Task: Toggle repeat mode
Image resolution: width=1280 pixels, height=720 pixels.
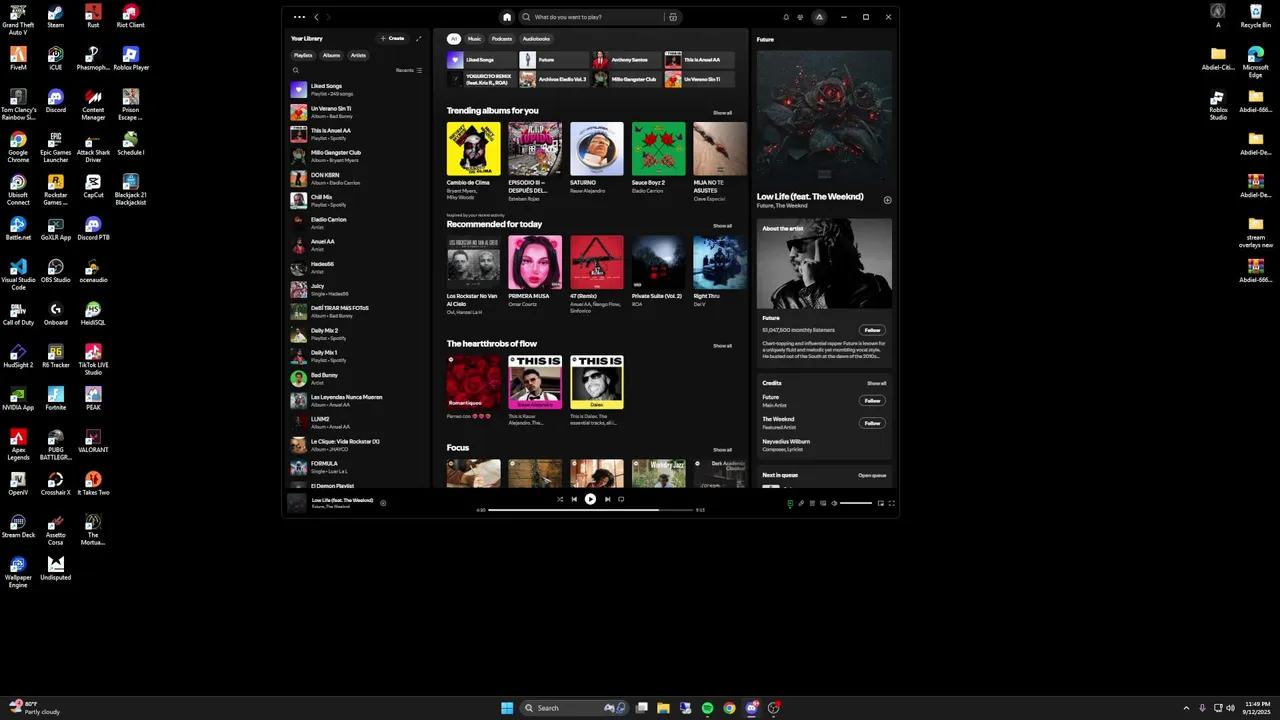Action: 621,499
